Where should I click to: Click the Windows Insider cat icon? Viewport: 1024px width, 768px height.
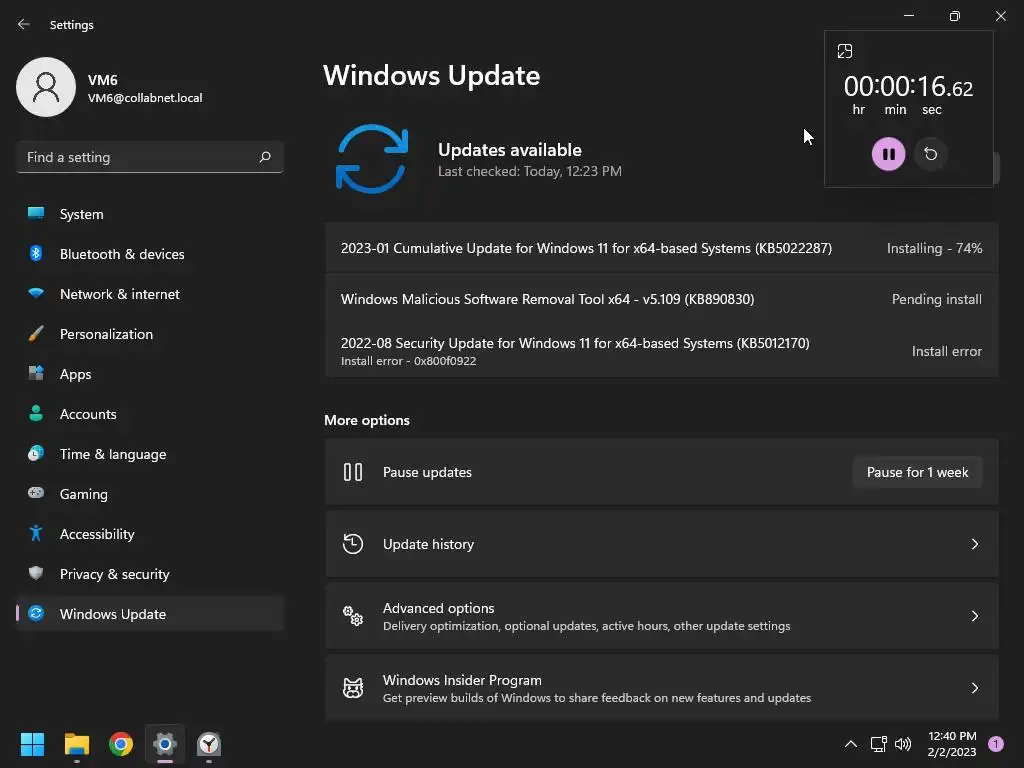(x=353, y=688)
